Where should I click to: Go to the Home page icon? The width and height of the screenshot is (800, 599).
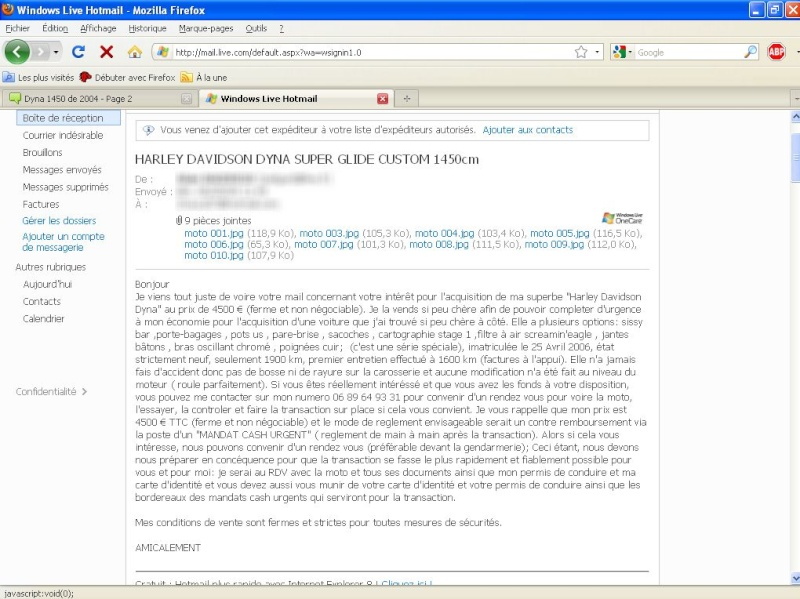(134, 52)
